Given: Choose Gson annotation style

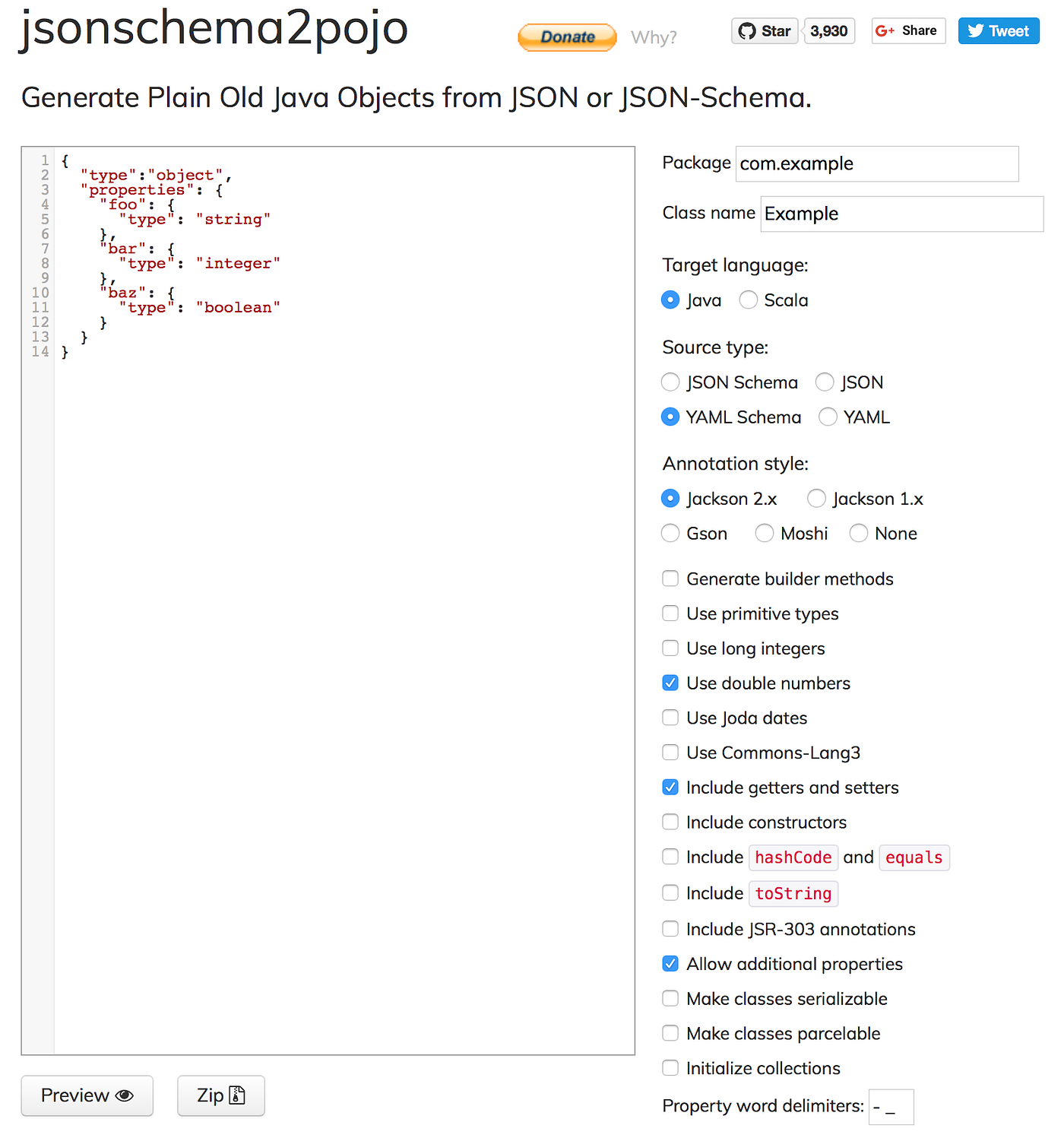Looking at the screenshot, I should point(670,533).
